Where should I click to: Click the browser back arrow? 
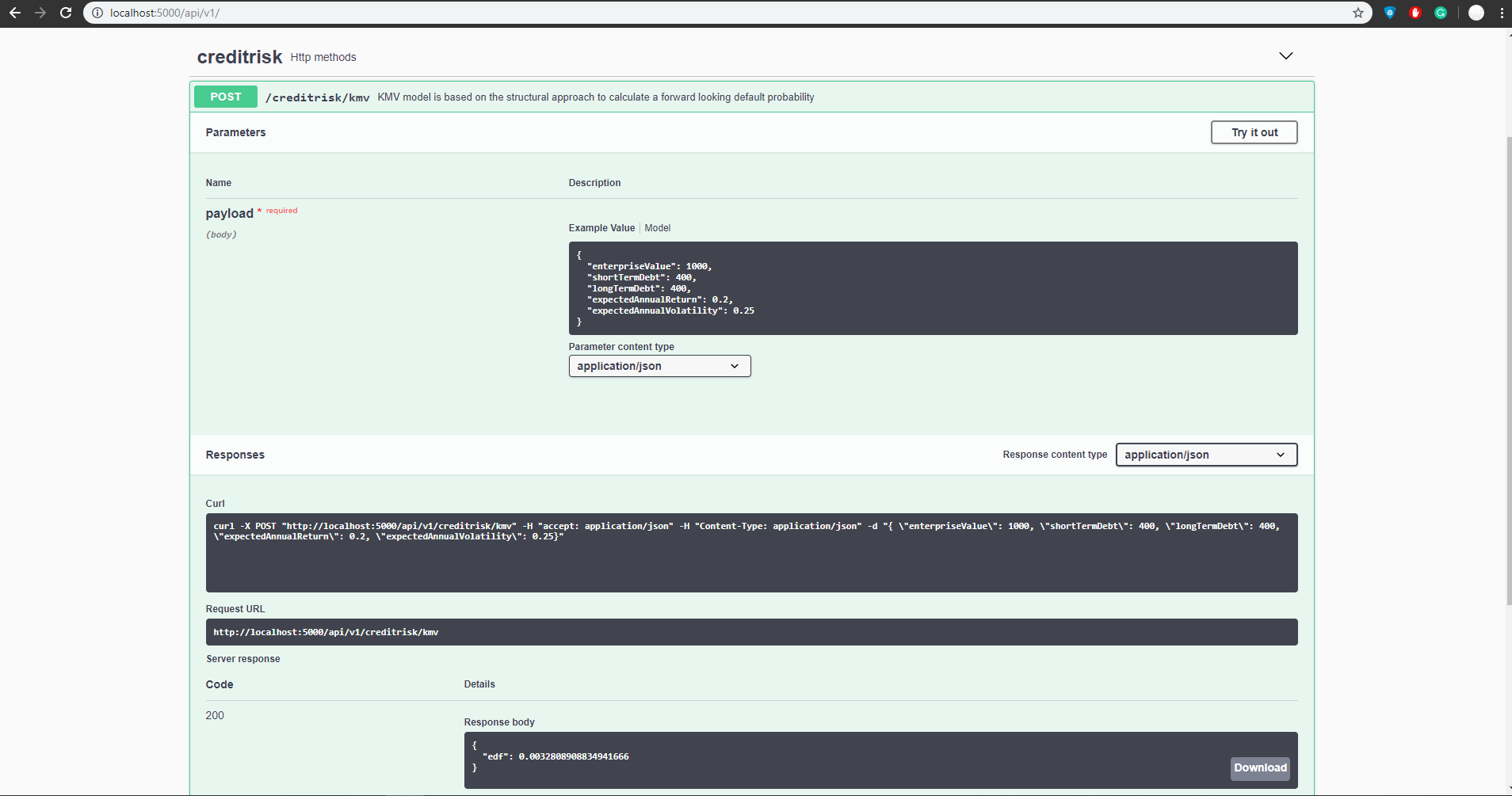15,13
